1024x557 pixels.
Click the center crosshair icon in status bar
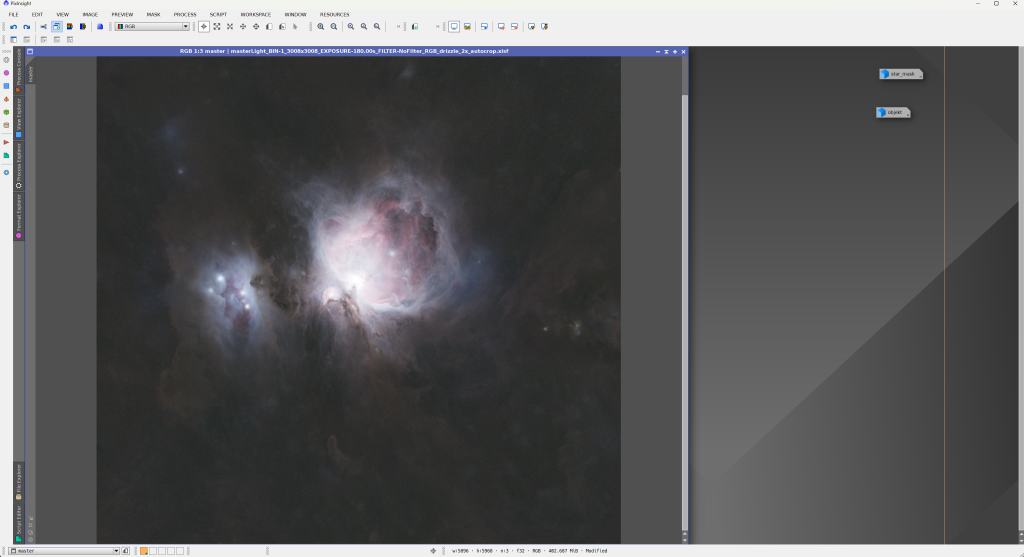tap(433, 551)
